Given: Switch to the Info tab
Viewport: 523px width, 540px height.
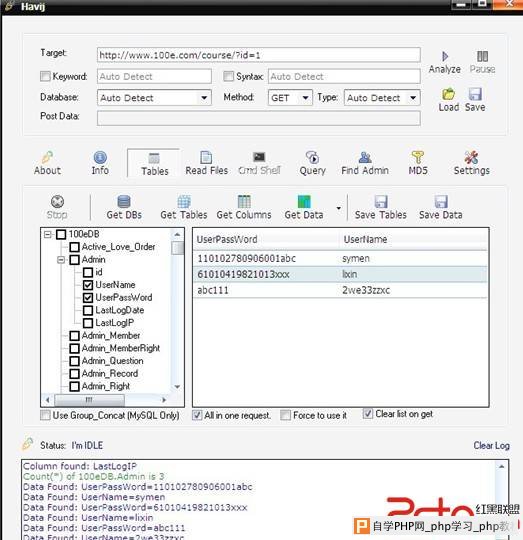Looking at the screenshot, I should click(x=100, y=163).
